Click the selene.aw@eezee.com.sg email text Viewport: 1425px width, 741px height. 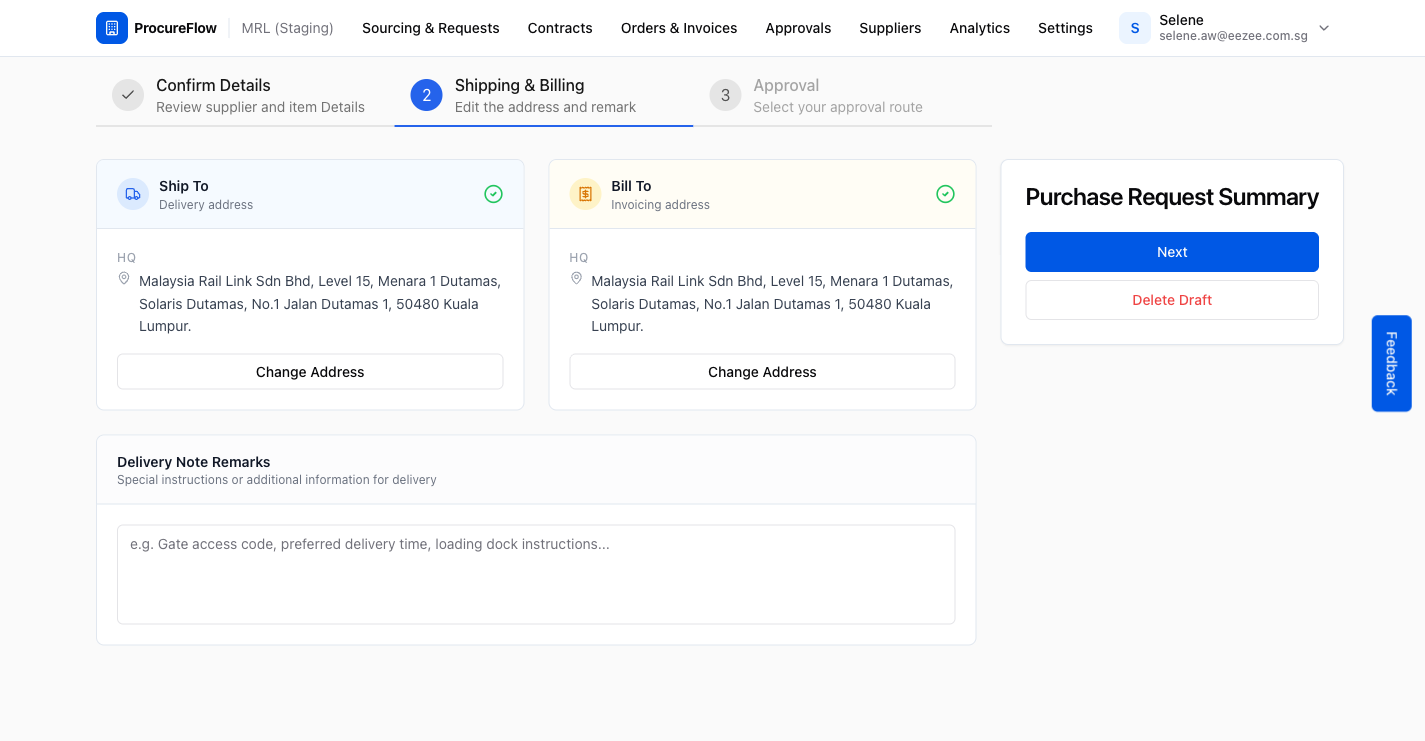[1231, 36]
